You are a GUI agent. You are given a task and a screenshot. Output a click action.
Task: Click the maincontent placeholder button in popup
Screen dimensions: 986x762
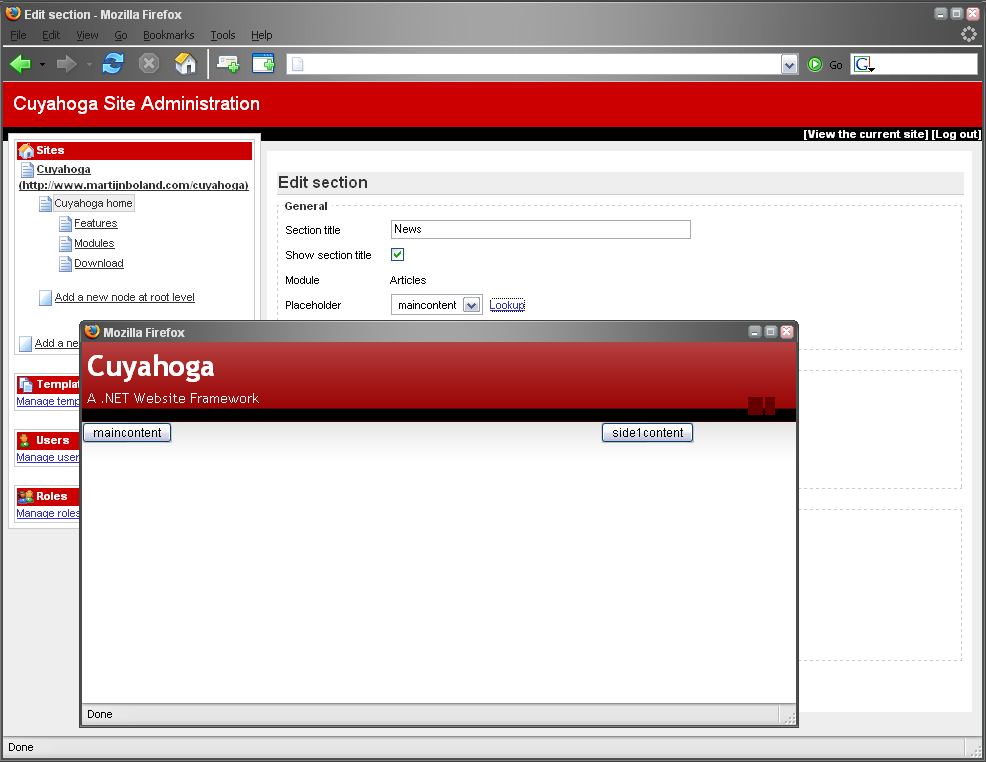(x=127, y=433)
